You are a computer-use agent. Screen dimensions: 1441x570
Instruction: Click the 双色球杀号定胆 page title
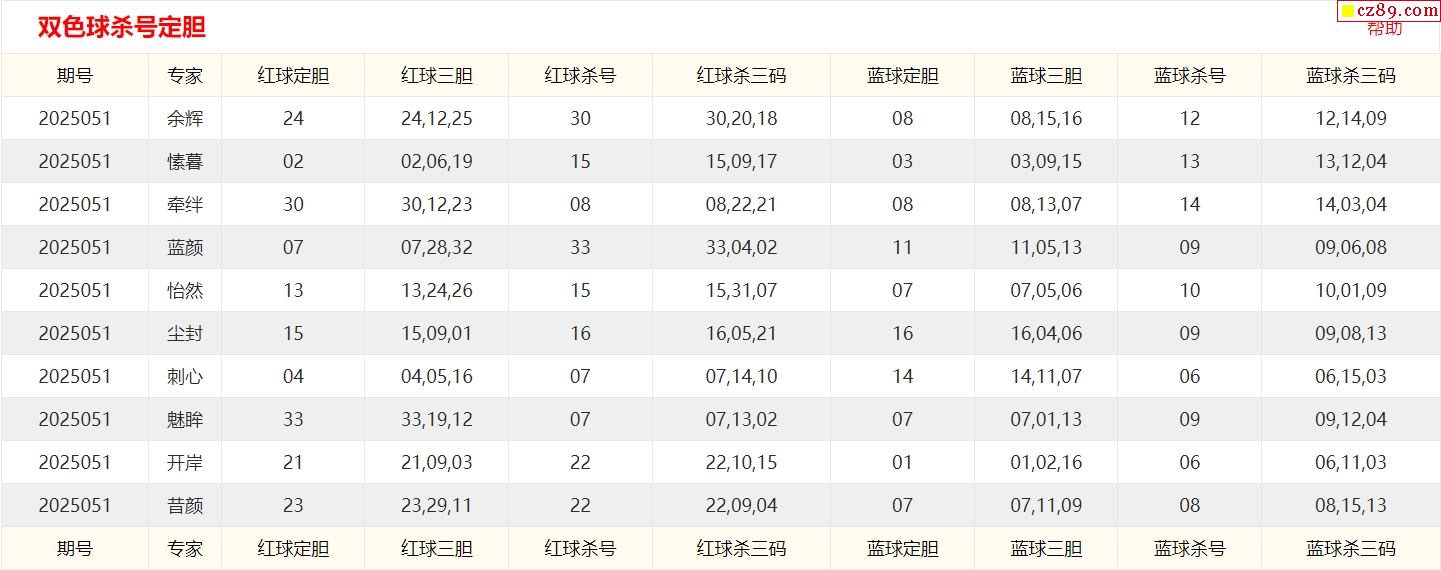click(x=121, y=28)
